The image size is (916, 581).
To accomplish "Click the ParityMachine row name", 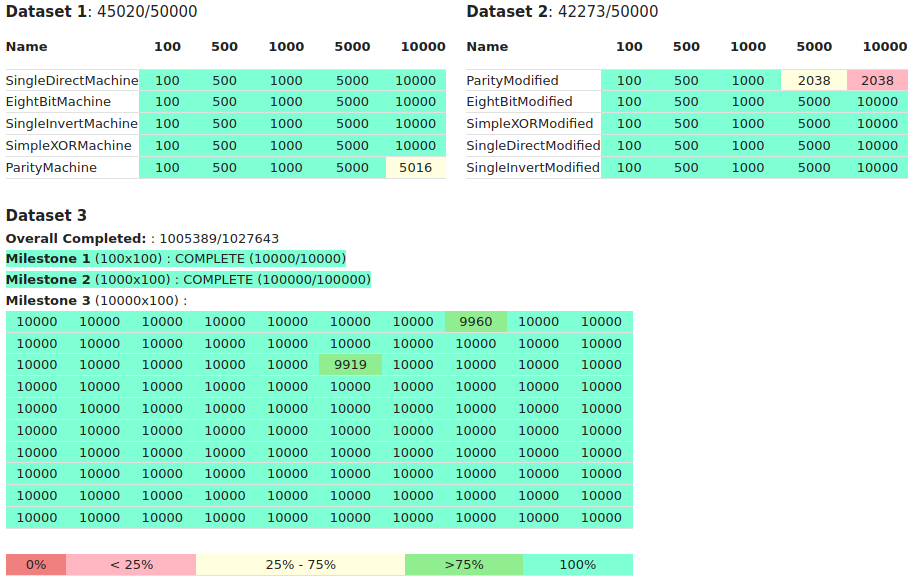I will click(x=51, y=168).
